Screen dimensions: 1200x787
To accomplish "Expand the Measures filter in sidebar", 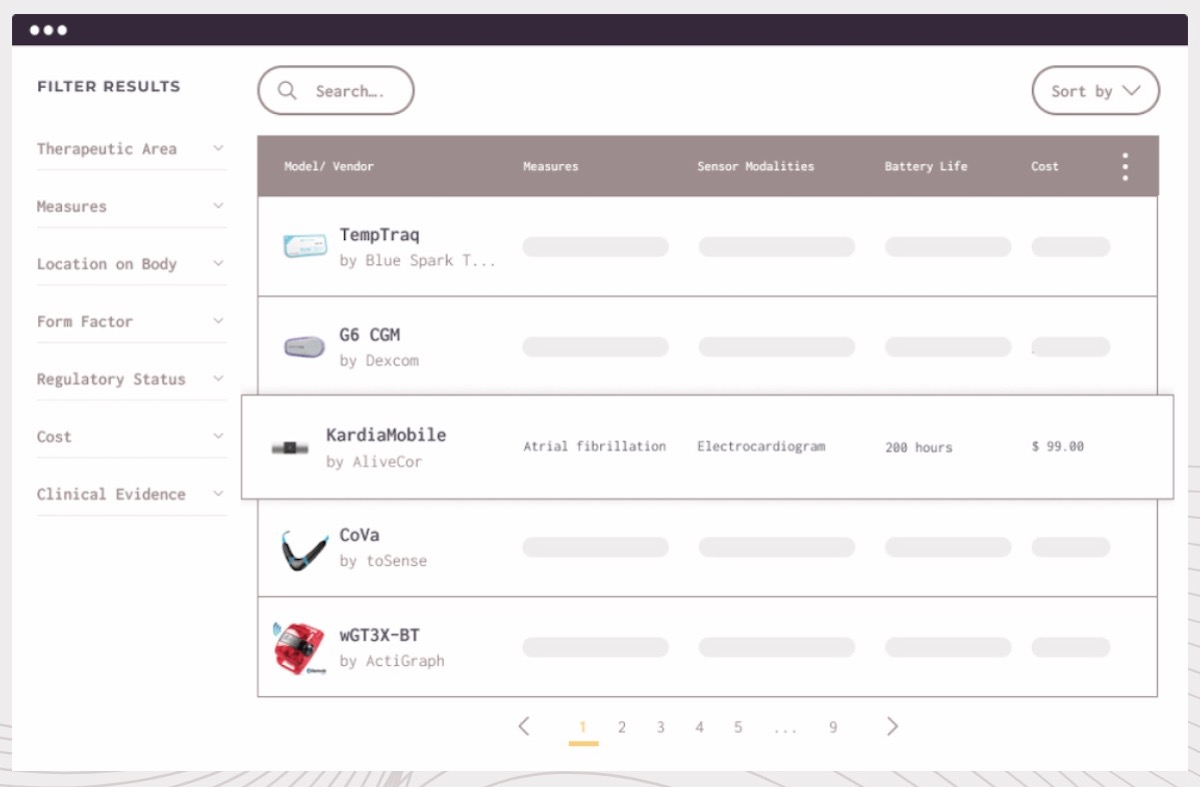I will point(131,207).
